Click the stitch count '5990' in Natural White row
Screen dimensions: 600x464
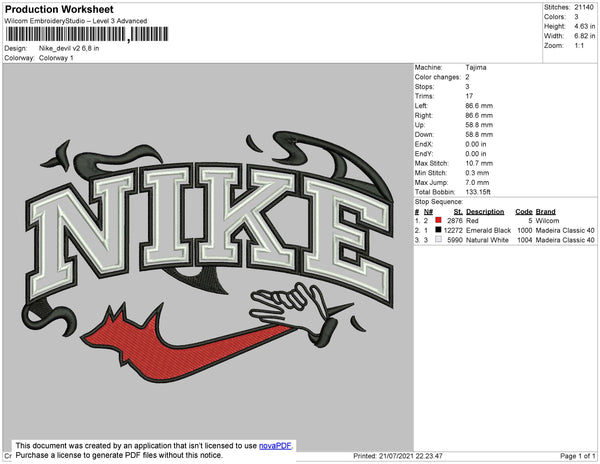455,240
